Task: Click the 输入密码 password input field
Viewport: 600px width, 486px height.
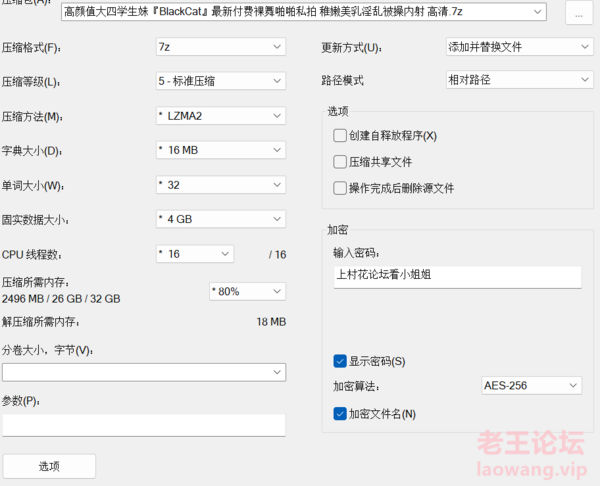Action: (x=458, y=276)
